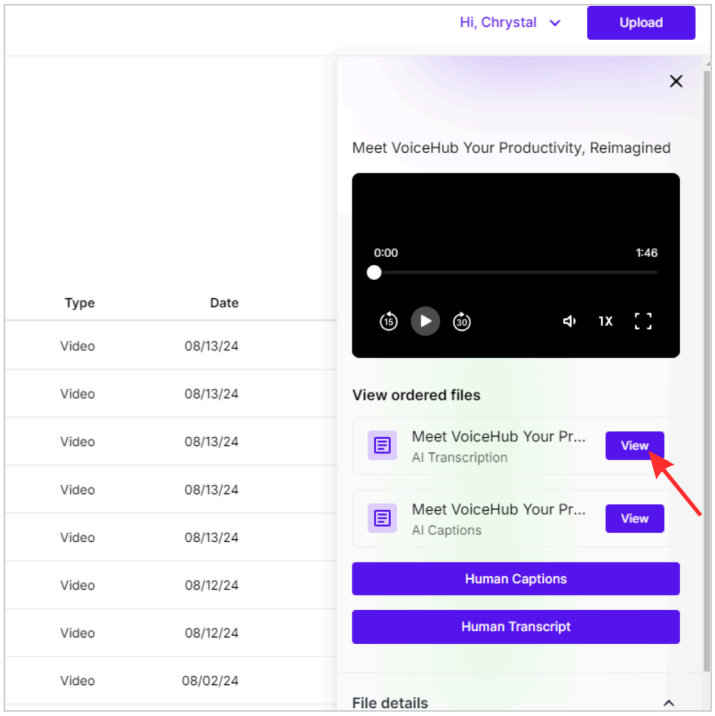Open the Hi, Chrystal account dropdown
715x716 pixels.
tap(510, 22)
